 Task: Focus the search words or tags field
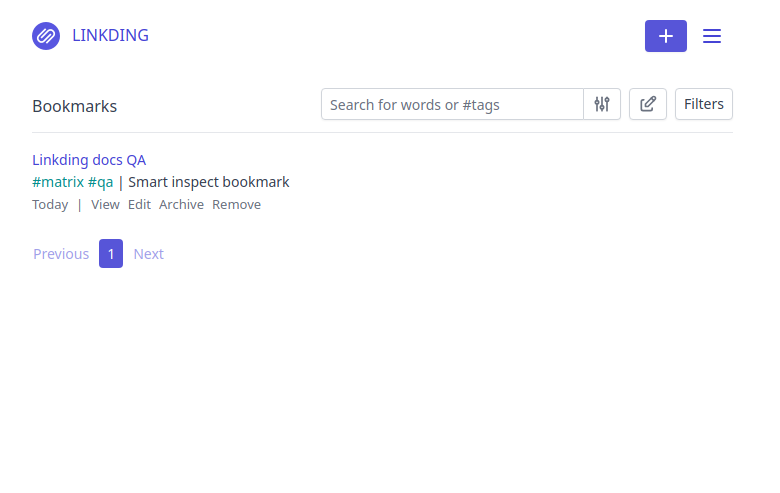coord(452,104)
